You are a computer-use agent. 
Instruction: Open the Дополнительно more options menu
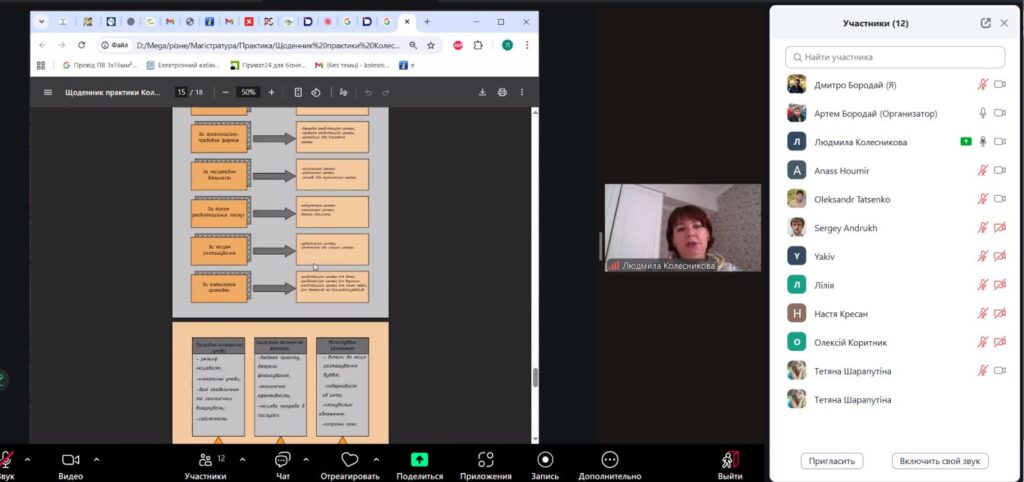tap(609, 459)
